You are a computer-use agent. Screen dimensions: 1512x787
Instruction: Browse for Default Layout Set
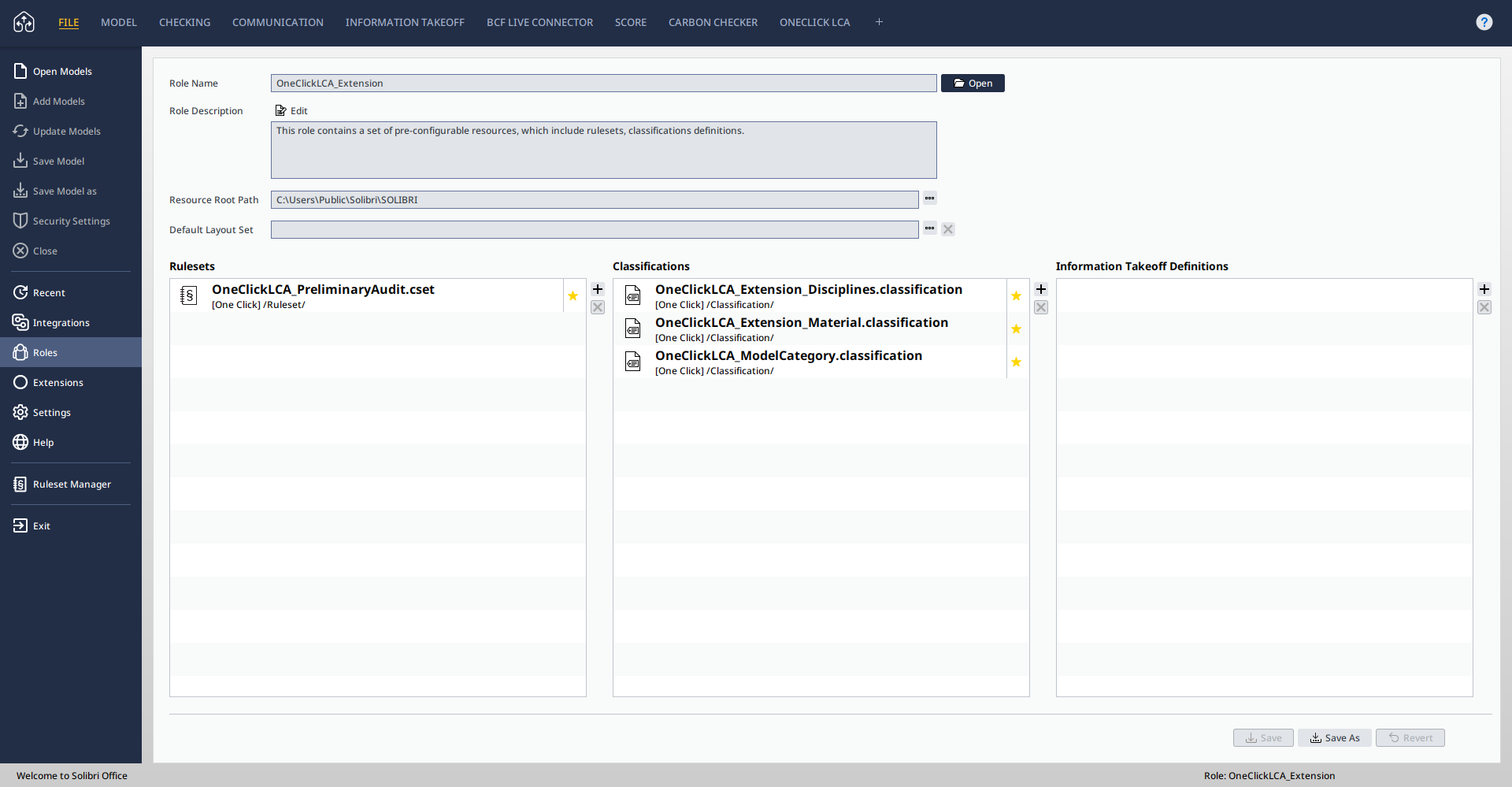pyautogui.click(x=930, y=228)
